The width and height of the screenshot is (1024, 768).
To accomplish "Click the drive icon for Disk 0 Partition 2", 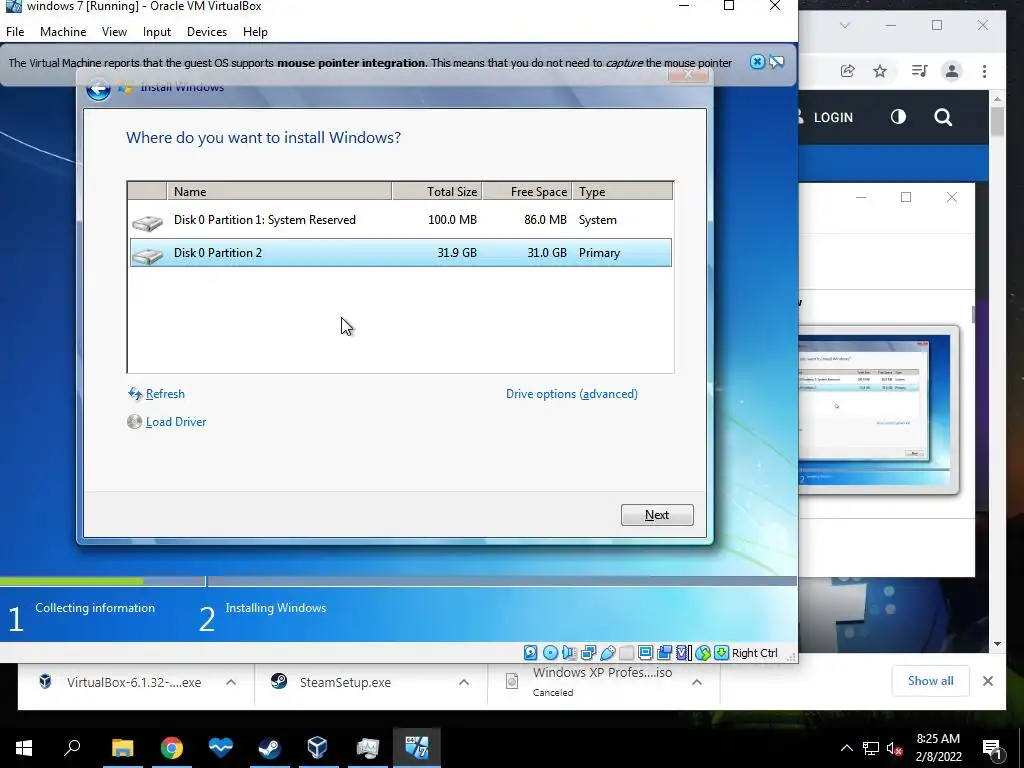I will [x=147, y=255].
